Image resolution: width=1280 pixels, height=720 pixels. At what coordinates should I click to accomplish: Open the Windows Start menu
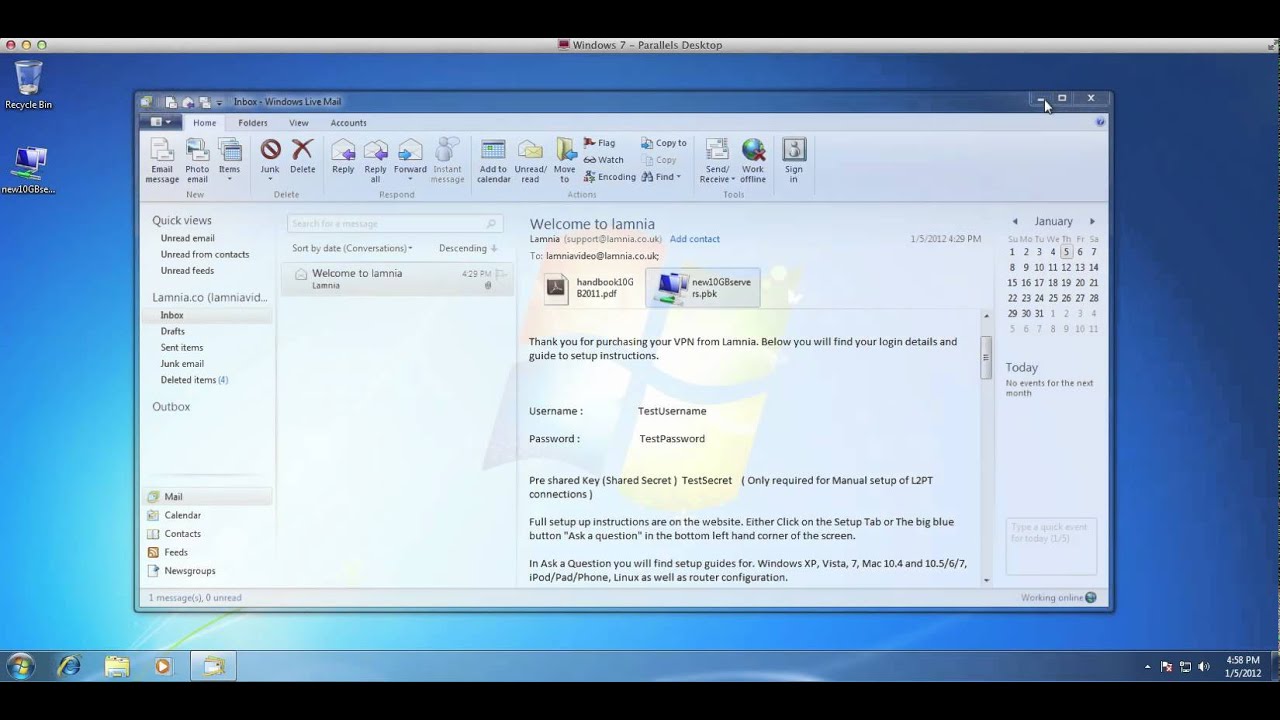click(x=20, y=666)
